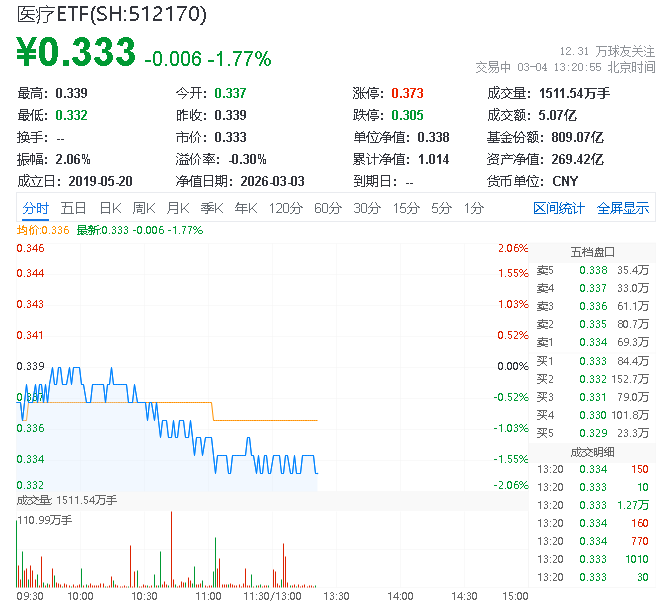Open the 年K yearly chart tab
The height and width of the screenshot is (615, 656).
246,208
